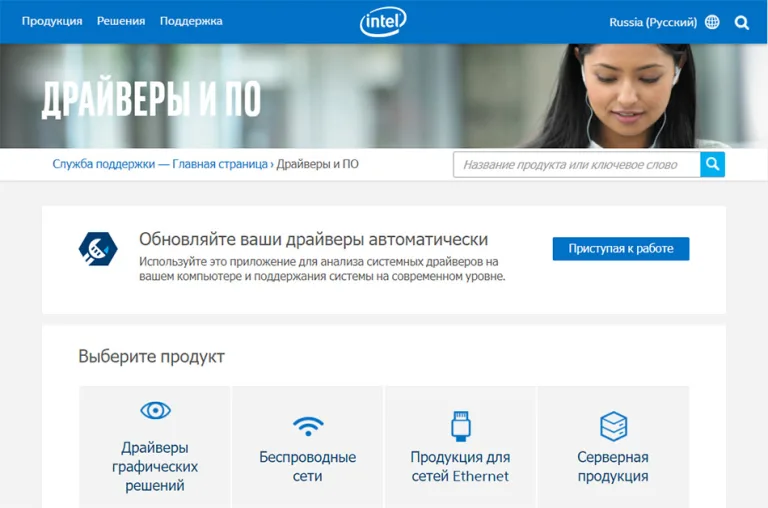Click the white search magnifier in the header

click(x=742, y=23)
